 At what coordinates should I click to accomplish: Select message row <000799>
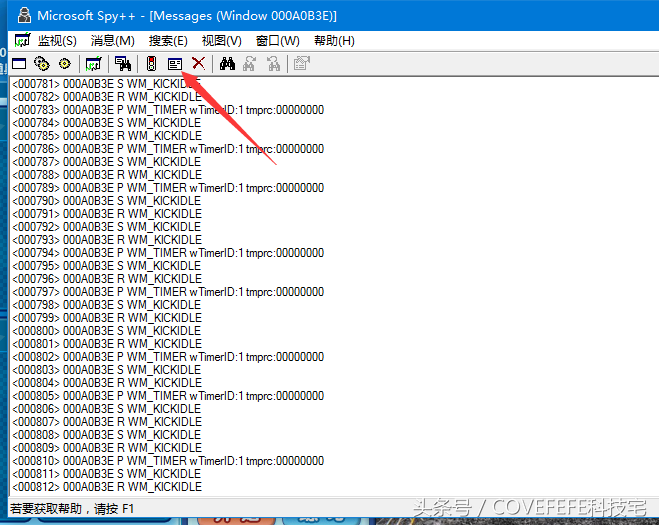[107, 318]
